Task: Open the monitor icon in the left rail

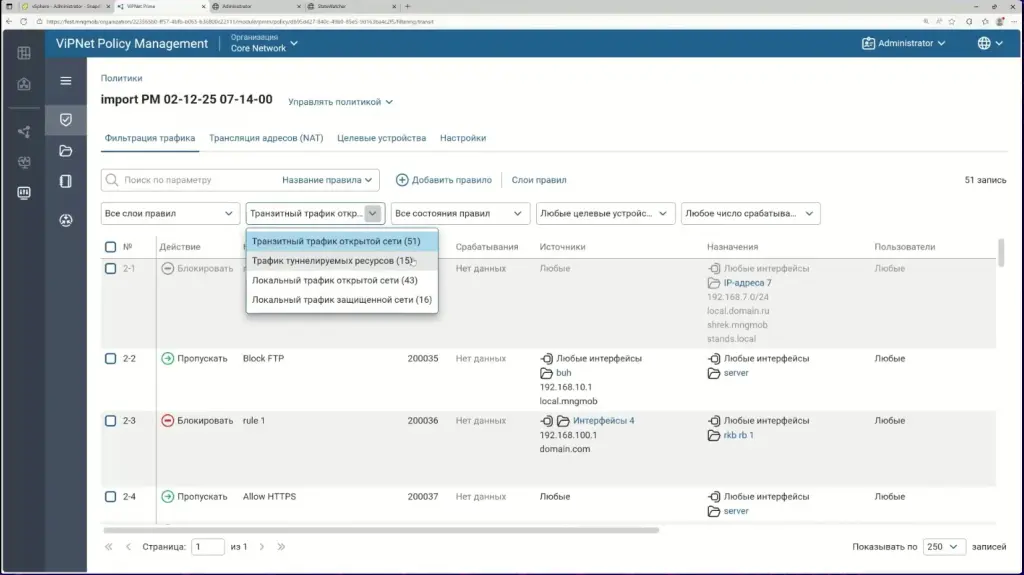Action: point(24,162)
